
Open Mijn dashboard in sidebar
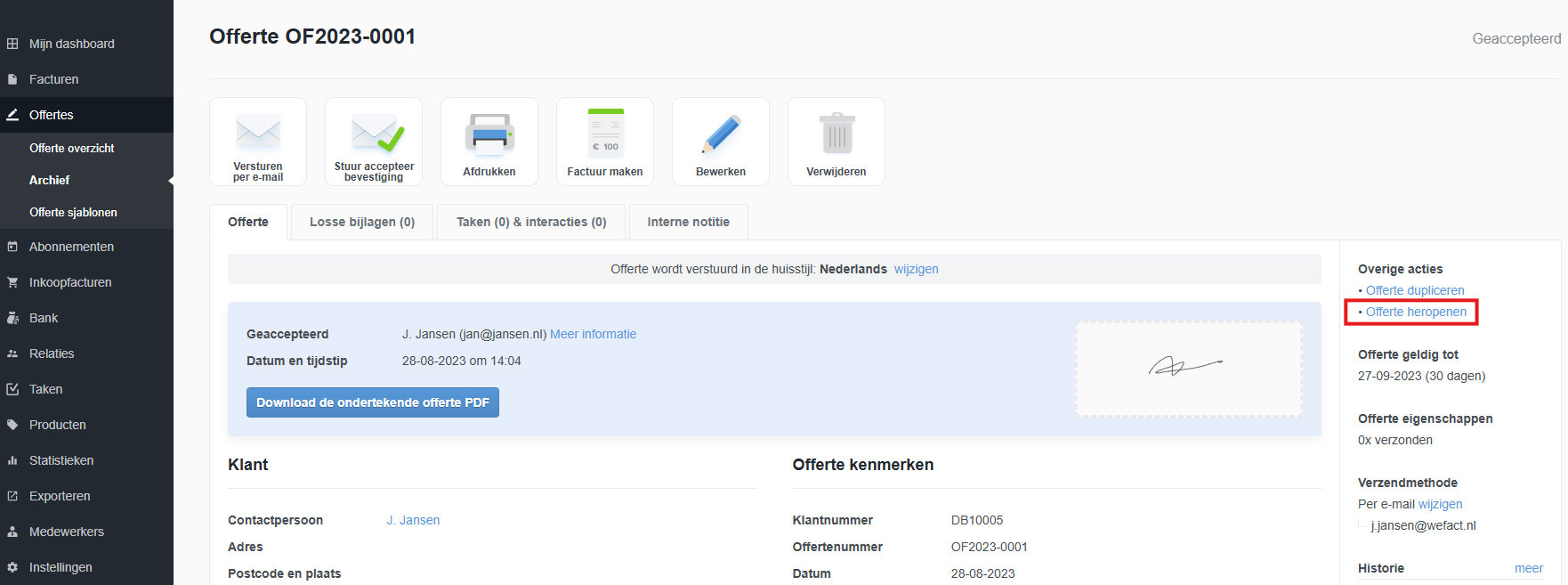71,44
